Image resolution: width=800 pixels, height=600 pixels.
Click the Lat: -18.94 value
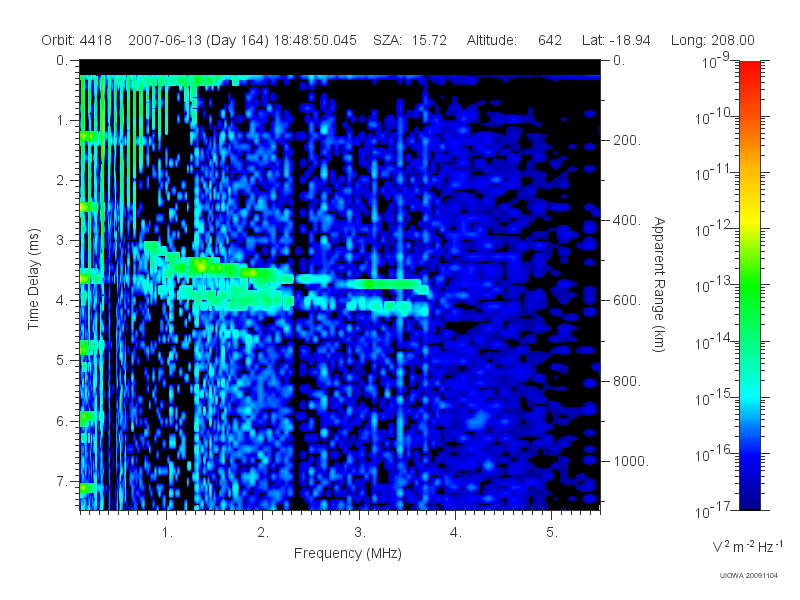click(x=616, y=40)
